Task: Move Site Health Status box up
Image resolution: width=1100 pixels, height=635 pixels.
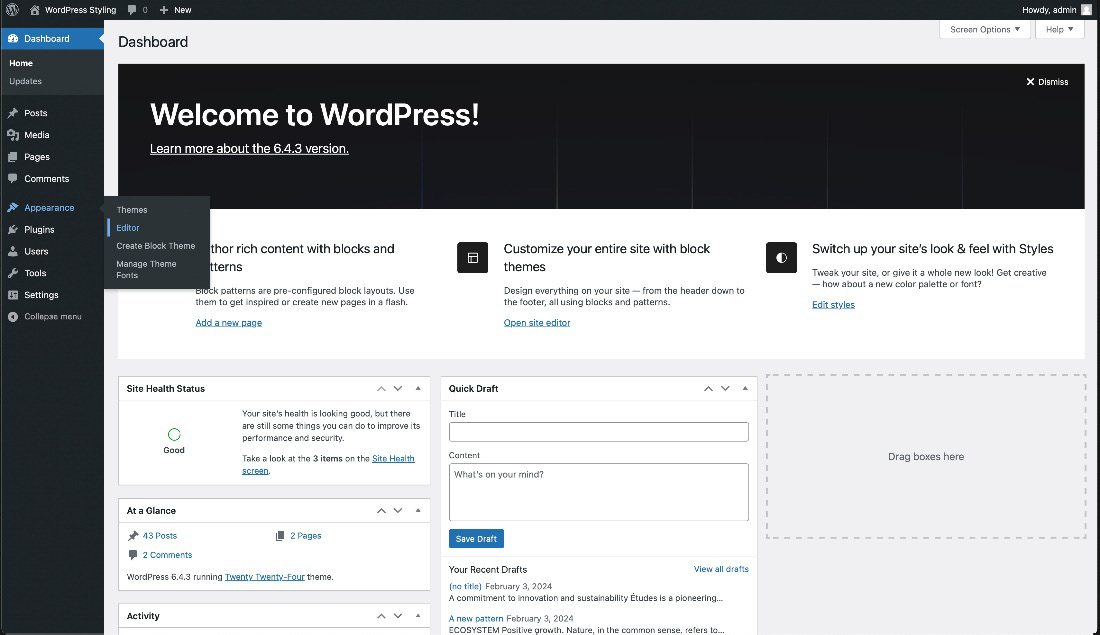Action: pos(381,389)
